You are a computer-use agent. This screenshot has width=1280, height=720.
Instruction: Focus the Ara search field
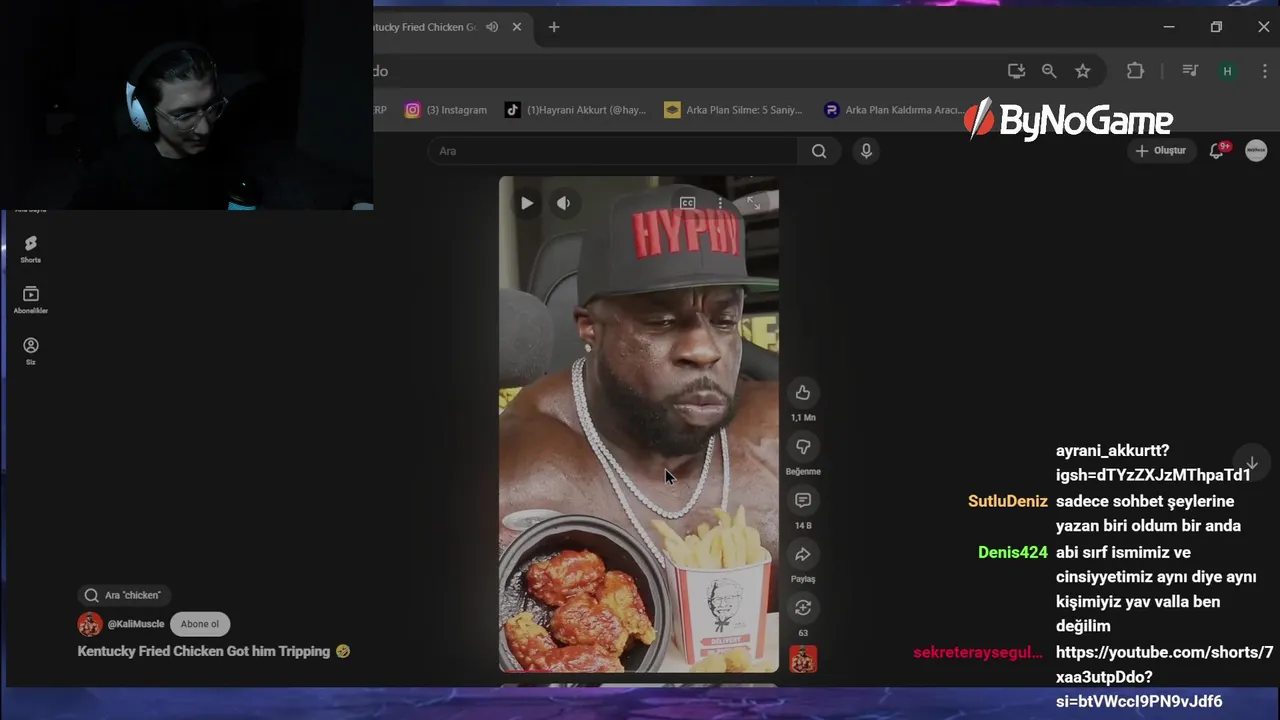613,151
